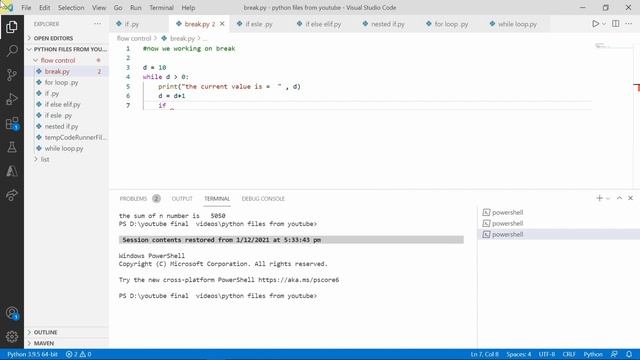The width and height of the screenshot is (640, 360).
Task: Go to line via Ln 7, Col 8
Action: click(x=484, y=354)
